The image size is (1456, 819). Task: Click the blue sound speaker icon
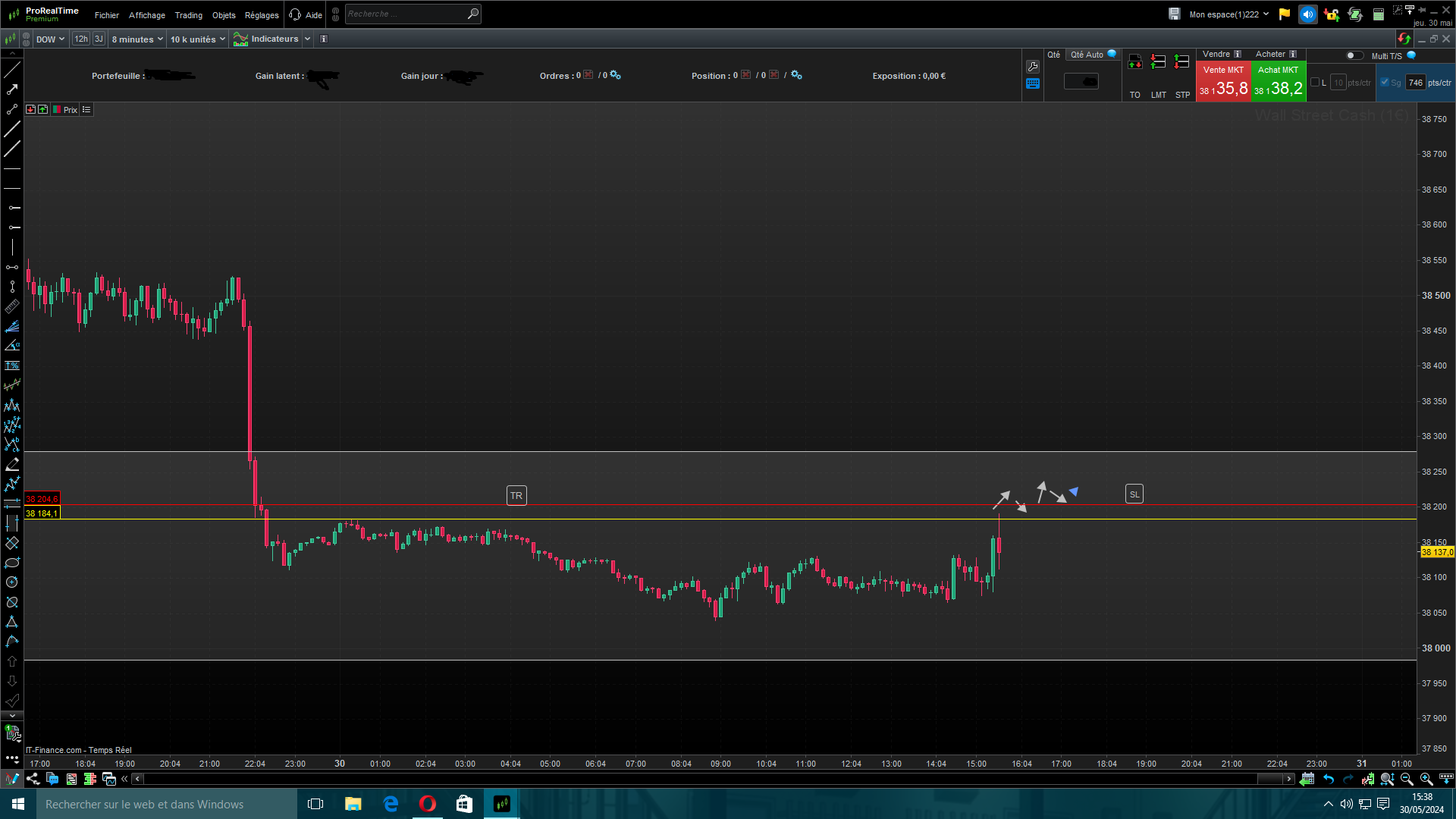(1307, 14)
